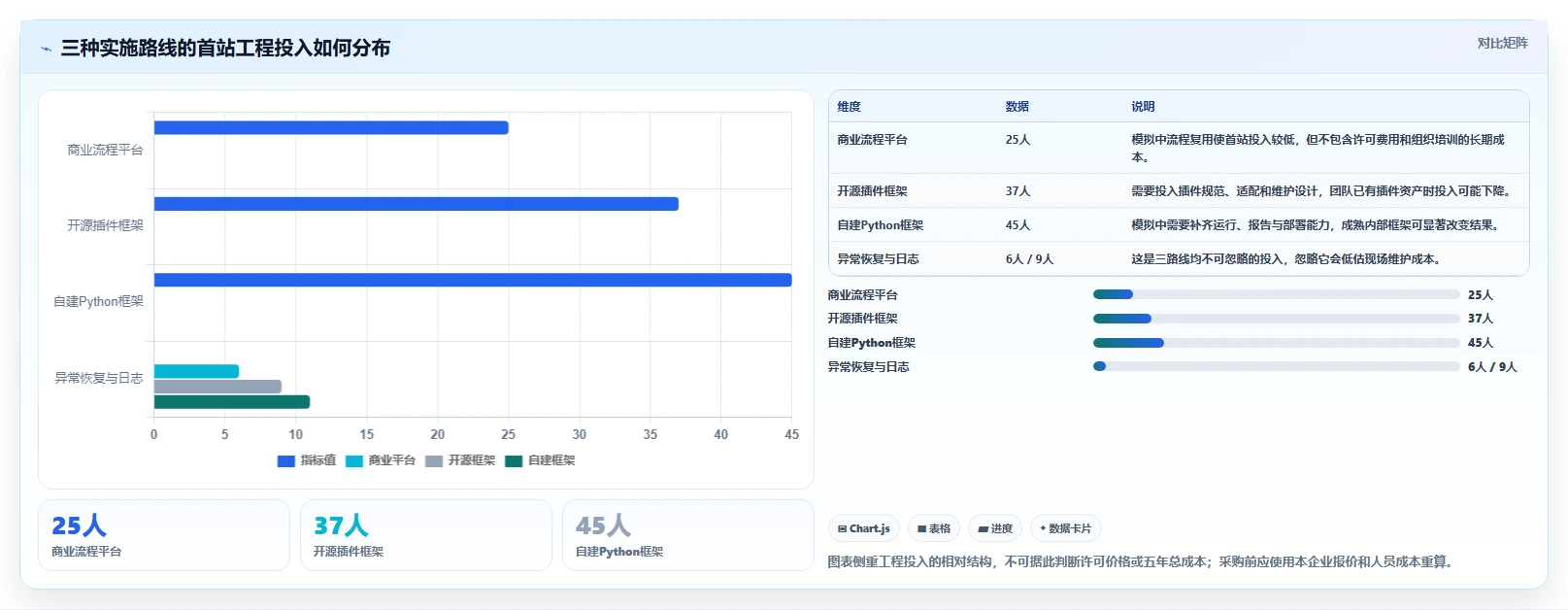Click the 37人 value beside the progress bar

pos(1481,319)
